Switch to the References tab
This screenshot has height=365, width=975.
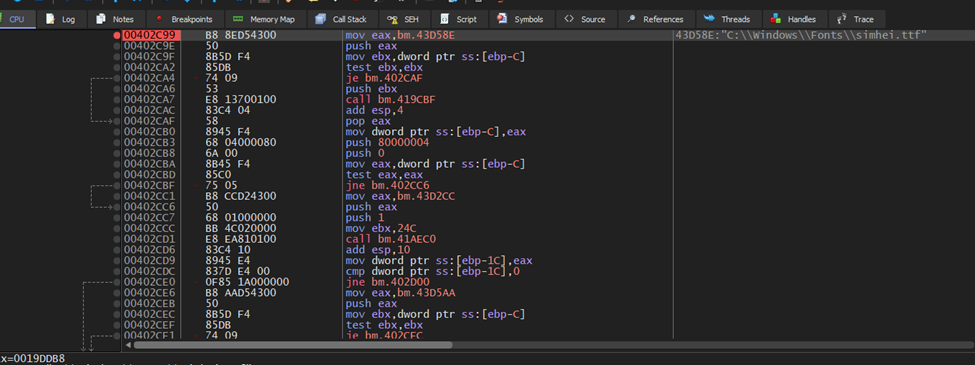point(656,19)
